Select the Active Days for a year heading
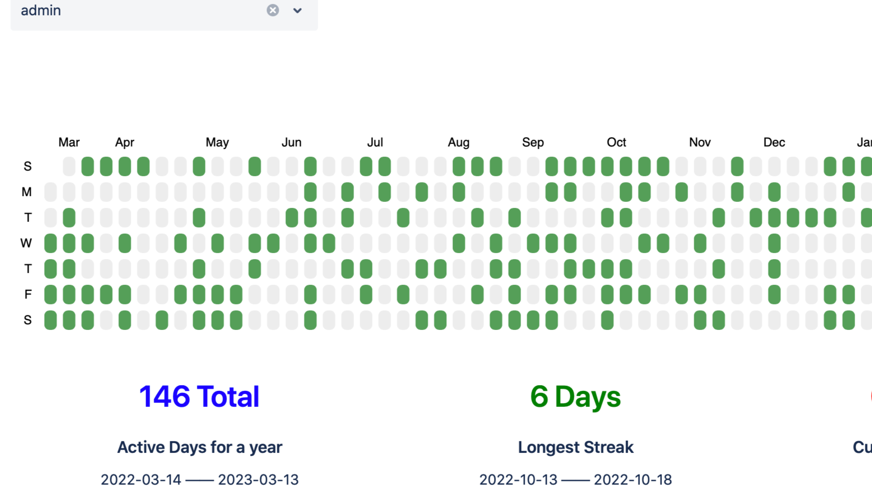This screenshot has width=872, height=496. [199, 447]
